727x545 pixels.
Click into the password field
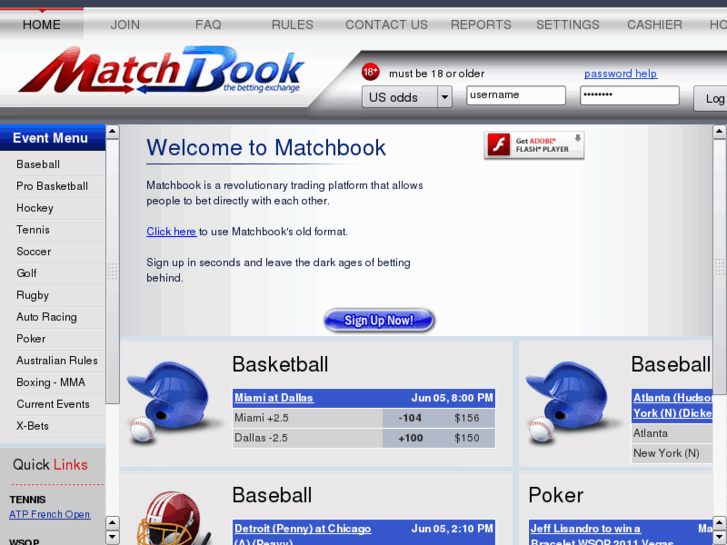(629, 96)
